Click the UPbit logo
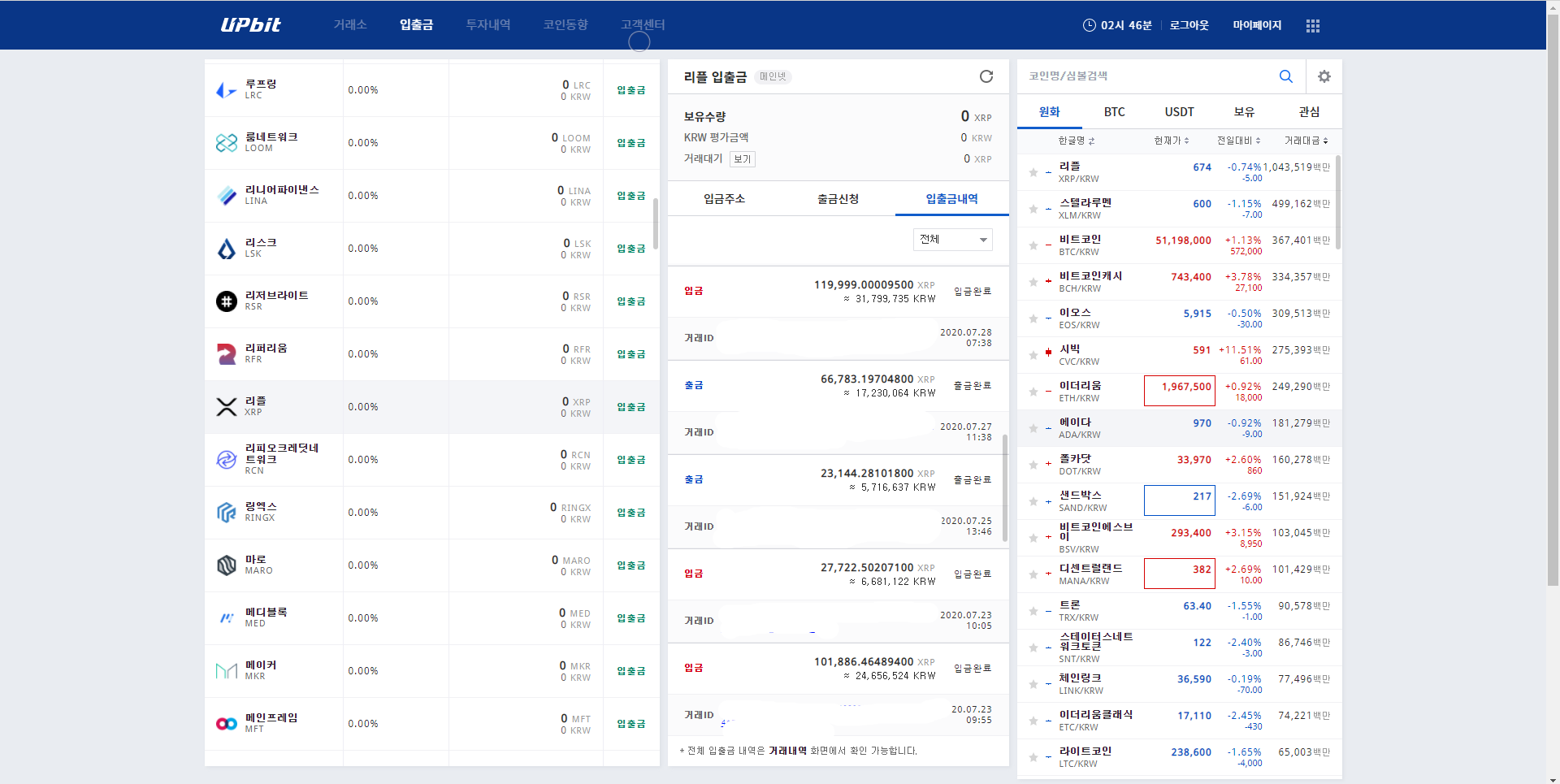The width and height of the screenshot is (1560, 784). pyautogui.click(x=250, y=25)
